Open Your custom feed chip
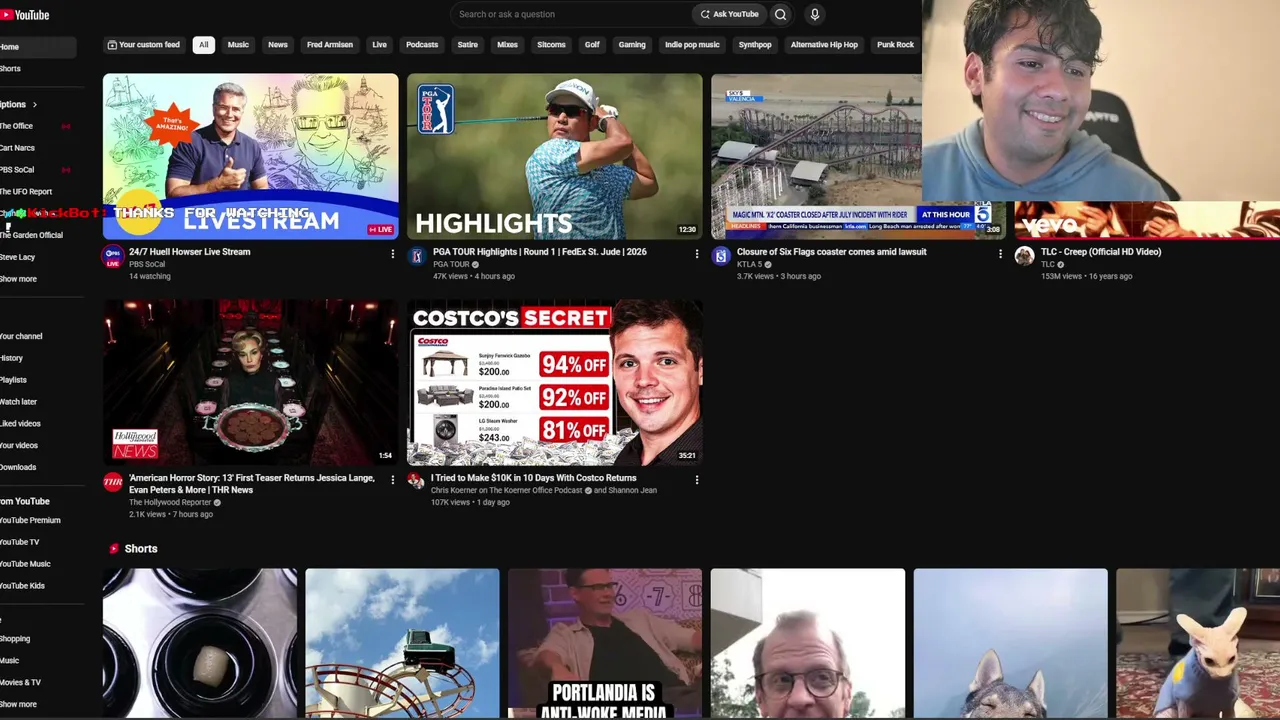This screenshot has width=1280, height=720. pos(144,45)
